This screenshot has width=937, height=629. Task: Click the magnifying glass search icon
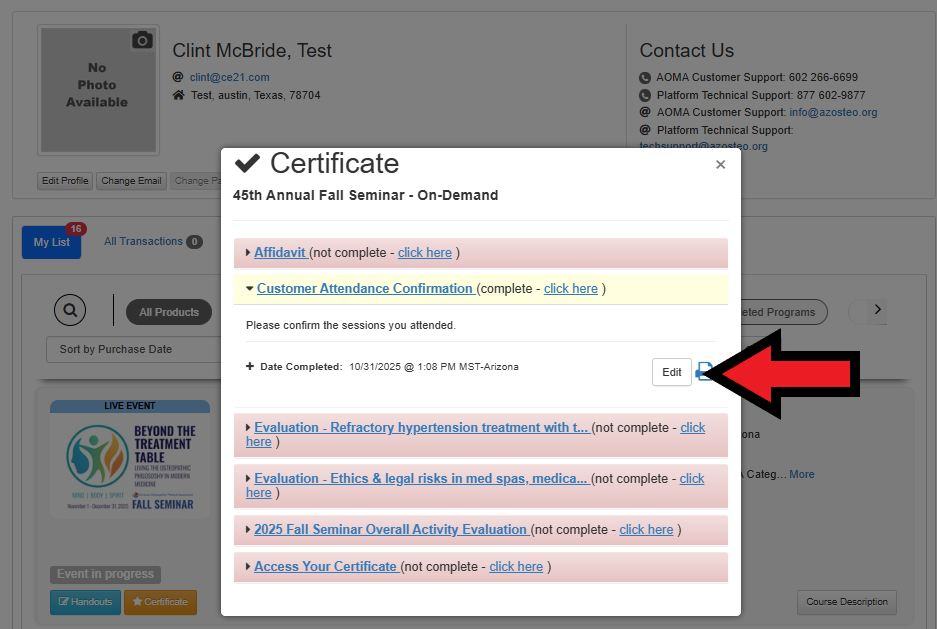click(x=70, y=311)
